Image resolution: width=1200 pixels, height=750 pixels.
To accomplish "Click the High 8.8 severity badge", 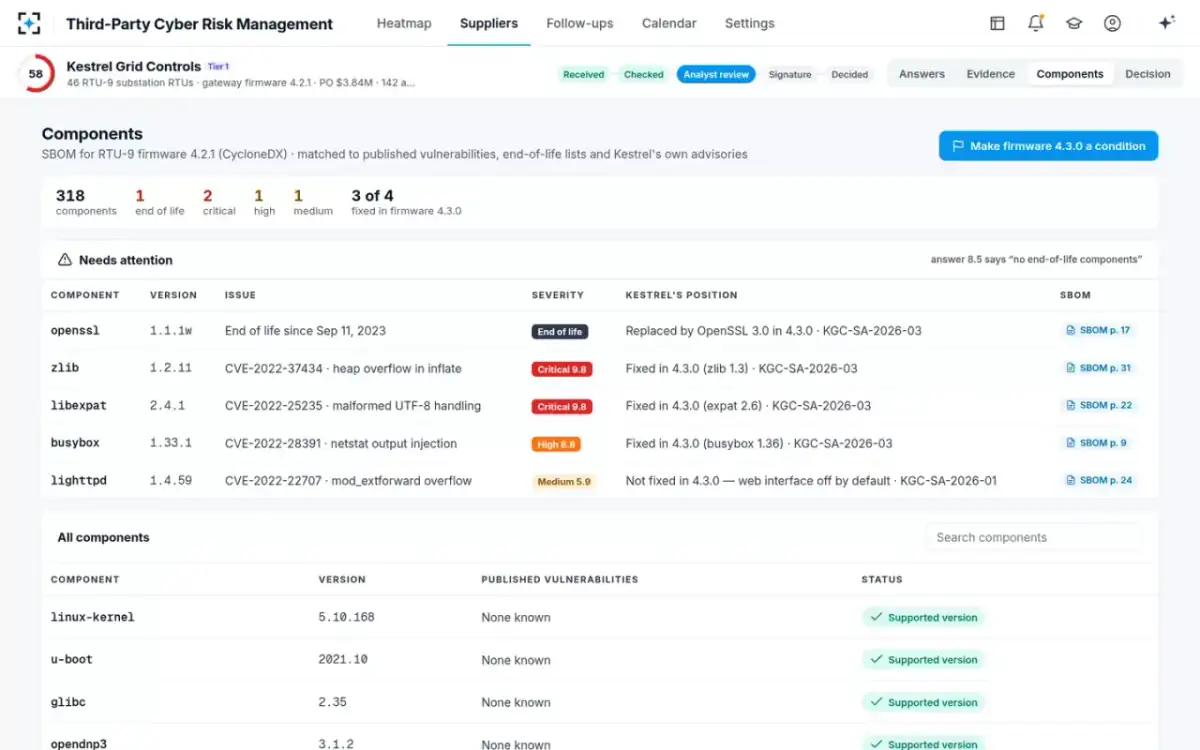I will click(x=556, y=444).
